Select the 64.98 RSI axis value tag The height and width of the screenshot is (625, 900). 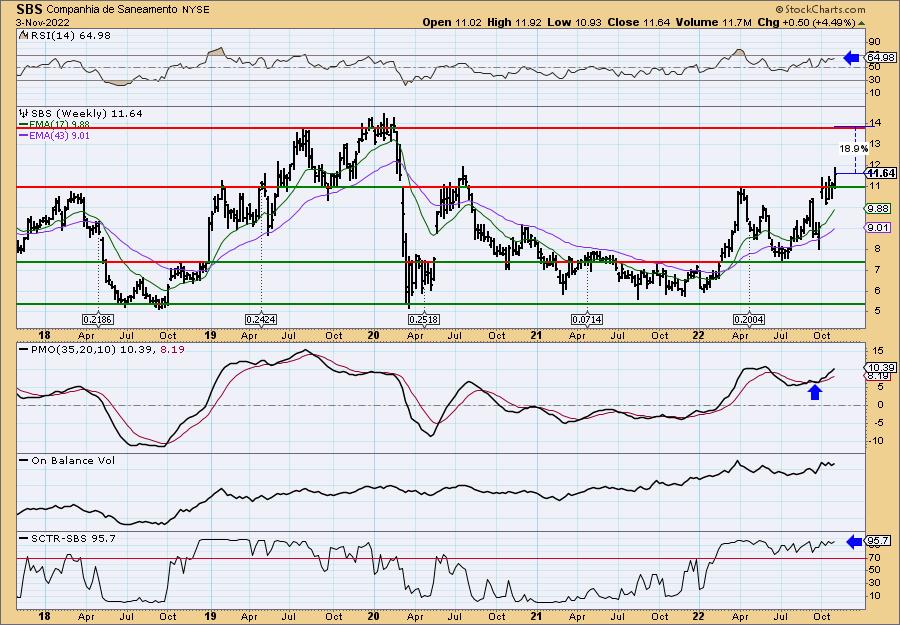point(881,57)
